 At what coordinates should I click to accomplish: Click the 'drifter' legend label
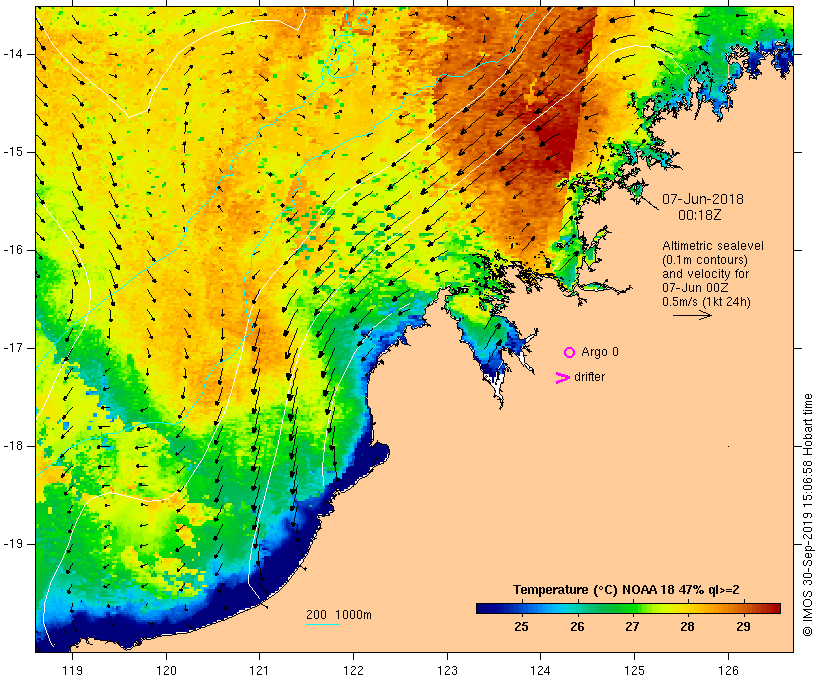pos(589,377)
